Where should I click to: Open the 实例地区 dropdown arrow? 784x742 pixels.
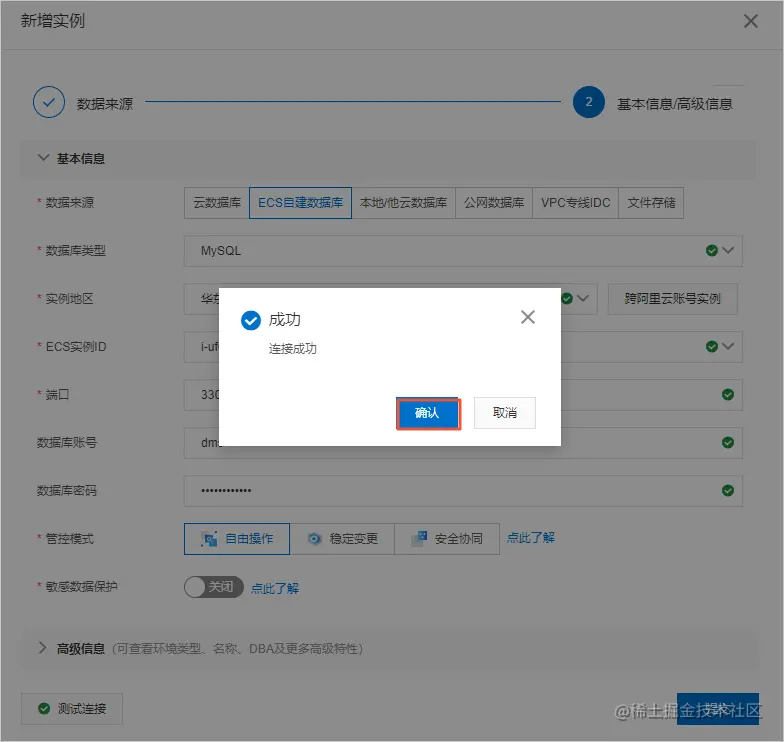[x=582, y=298]
